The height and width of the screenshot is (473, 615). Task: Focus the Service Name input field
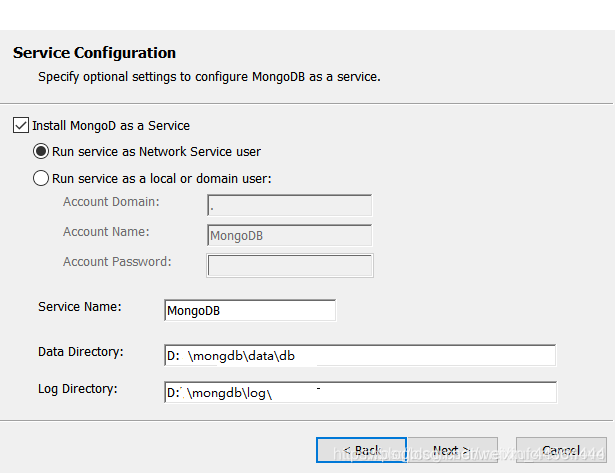coord(250,310)
